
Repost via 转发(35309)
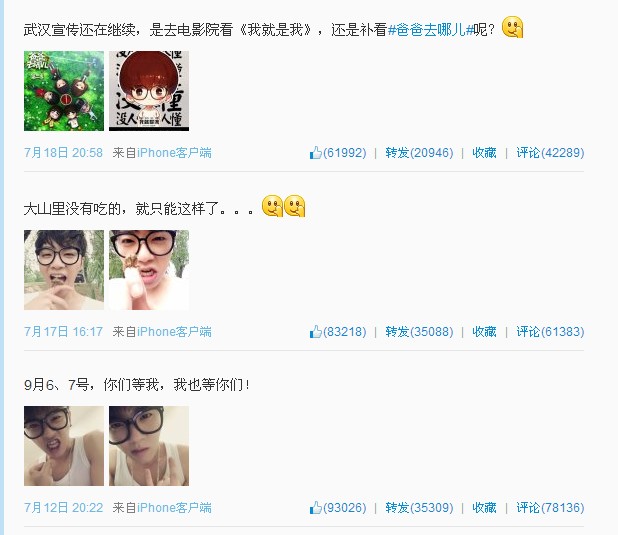click(x=419, y=508)
